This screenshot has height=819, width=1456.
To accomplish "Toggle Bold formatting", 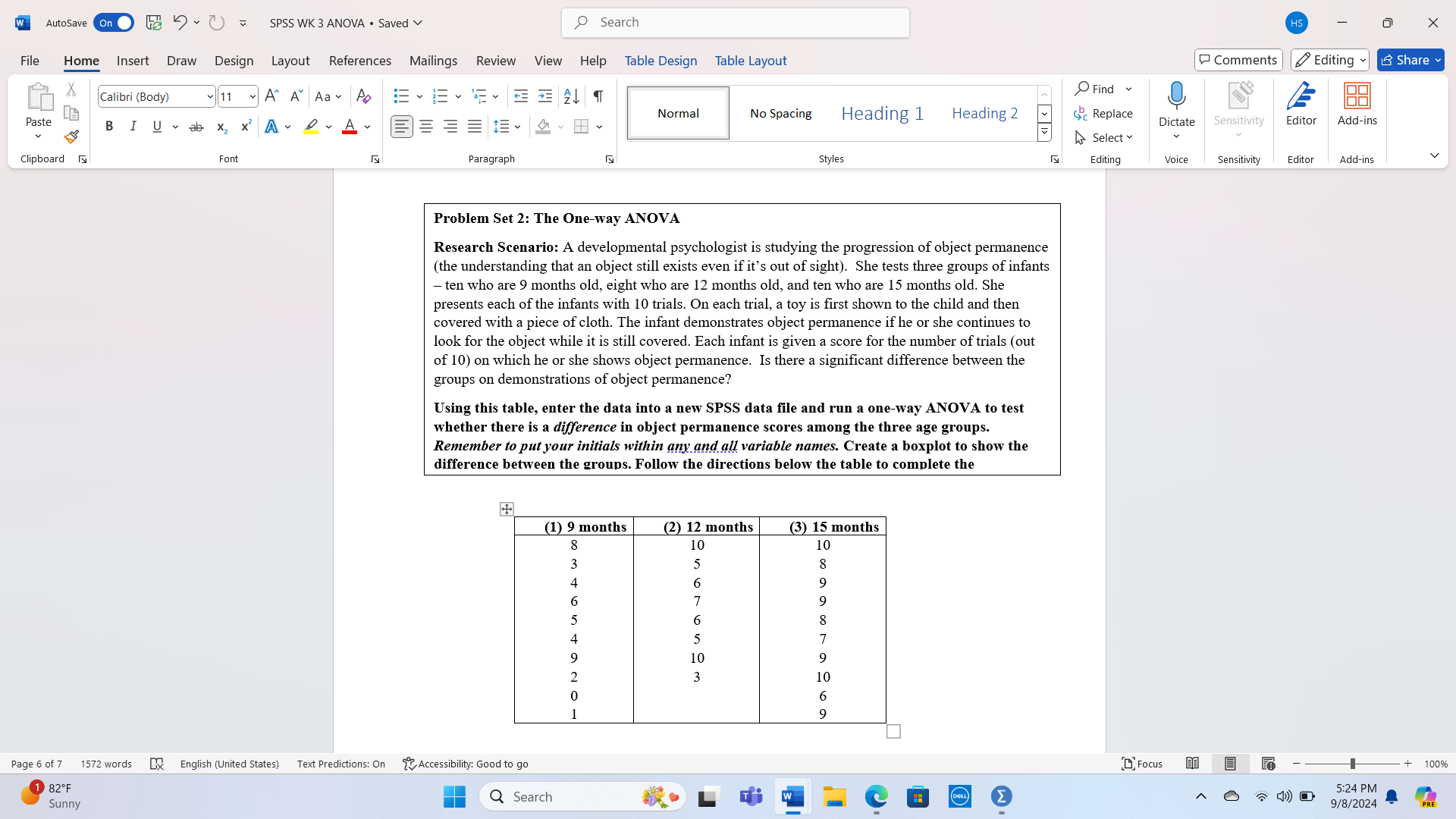I will 109,127.
